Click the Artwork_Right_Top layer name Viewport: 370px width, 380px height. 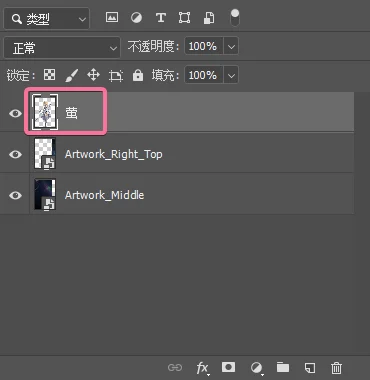[x=114, y=154]
